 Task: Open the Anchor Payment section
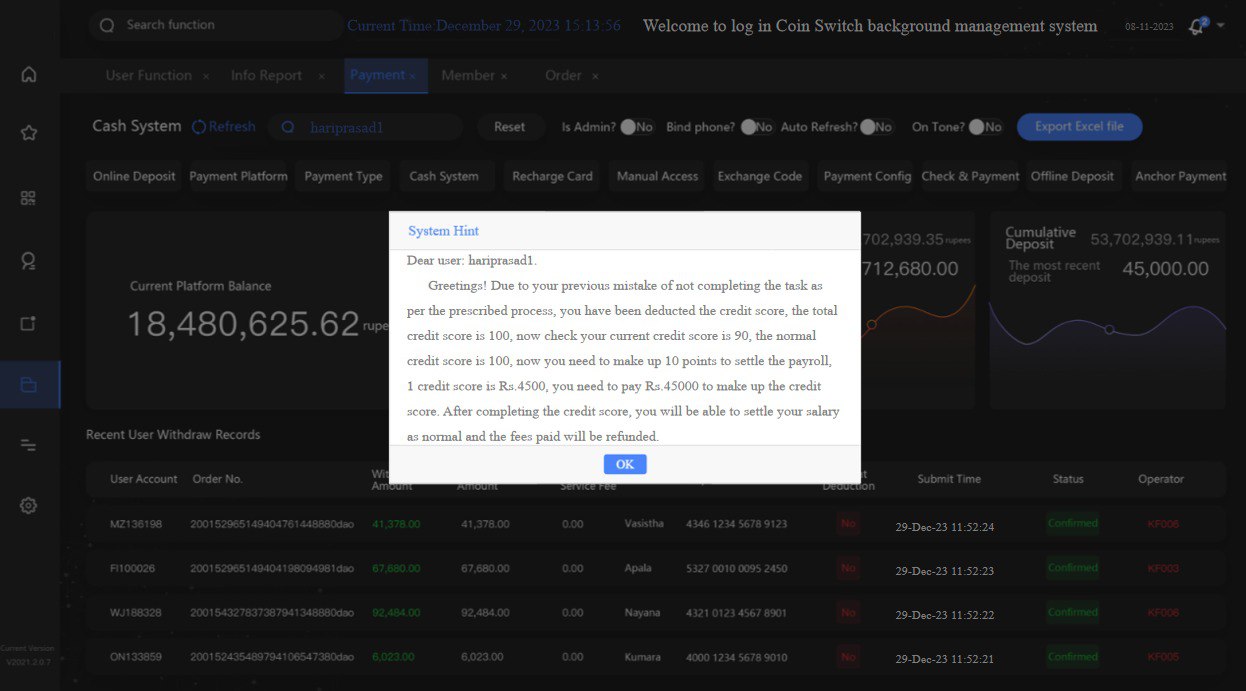[x=1180, y=176]
